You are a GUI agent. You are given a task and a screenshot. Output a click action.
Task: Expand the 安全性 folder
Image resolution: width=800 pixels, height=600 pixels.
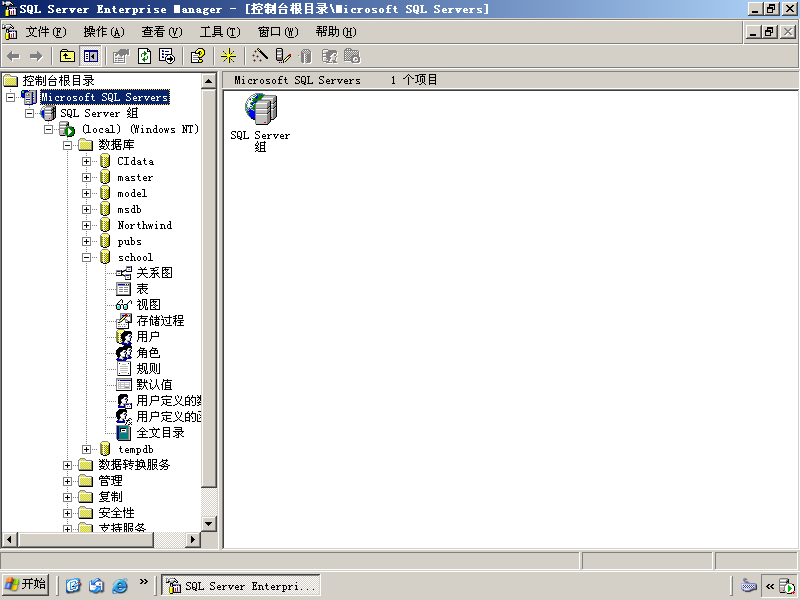click(67, 513)
